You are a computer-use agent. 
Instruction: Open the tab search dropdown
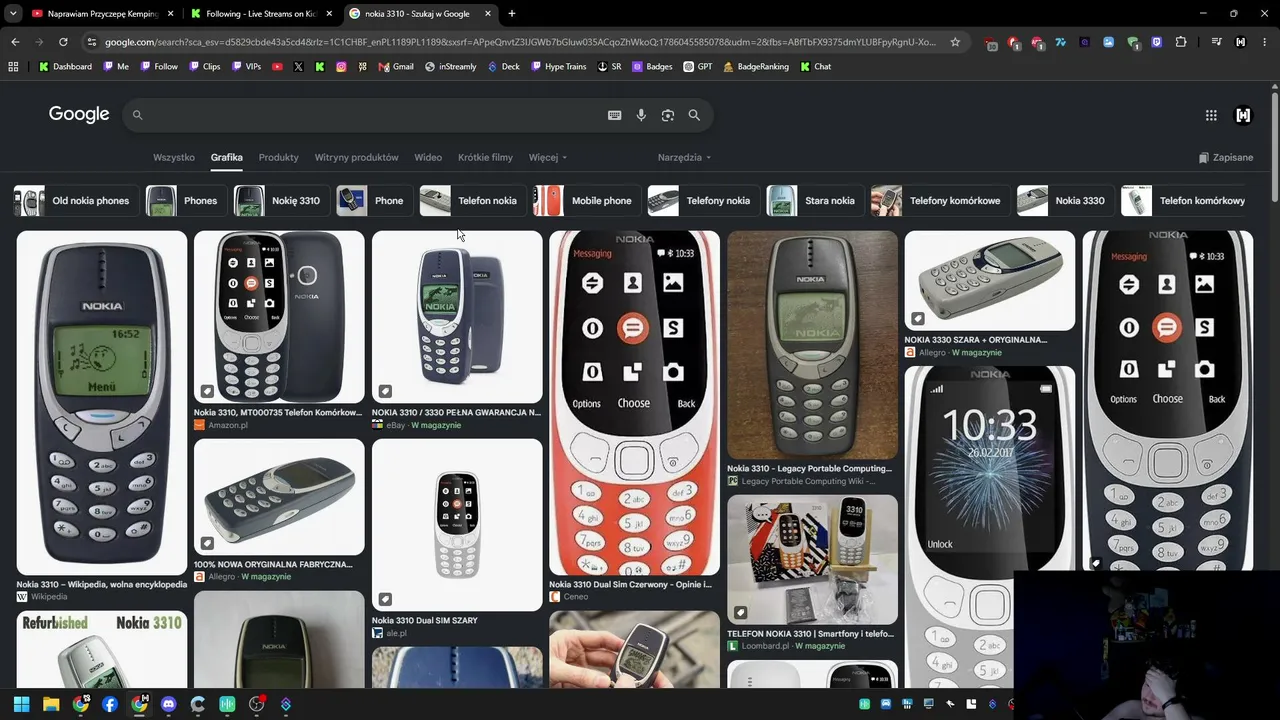pyautogui.click(x=13, y=14)
